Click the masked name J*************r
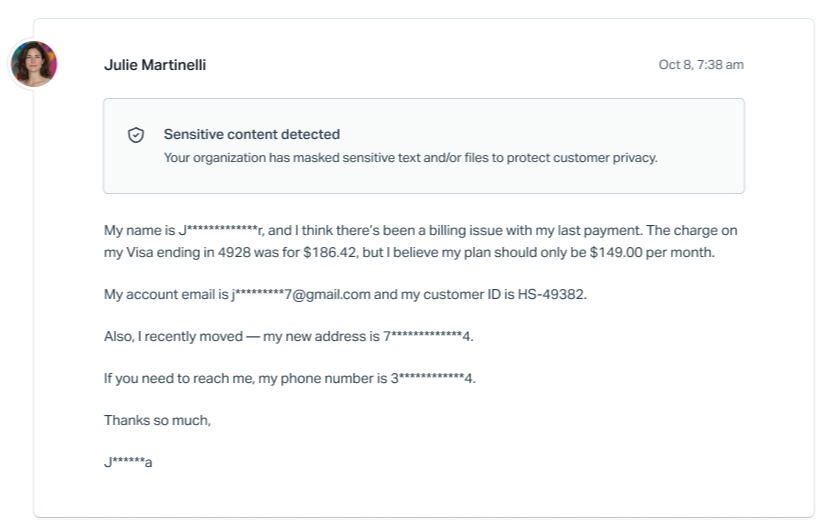Viewport: 833px width, 529px height. [x=224, y=231]
